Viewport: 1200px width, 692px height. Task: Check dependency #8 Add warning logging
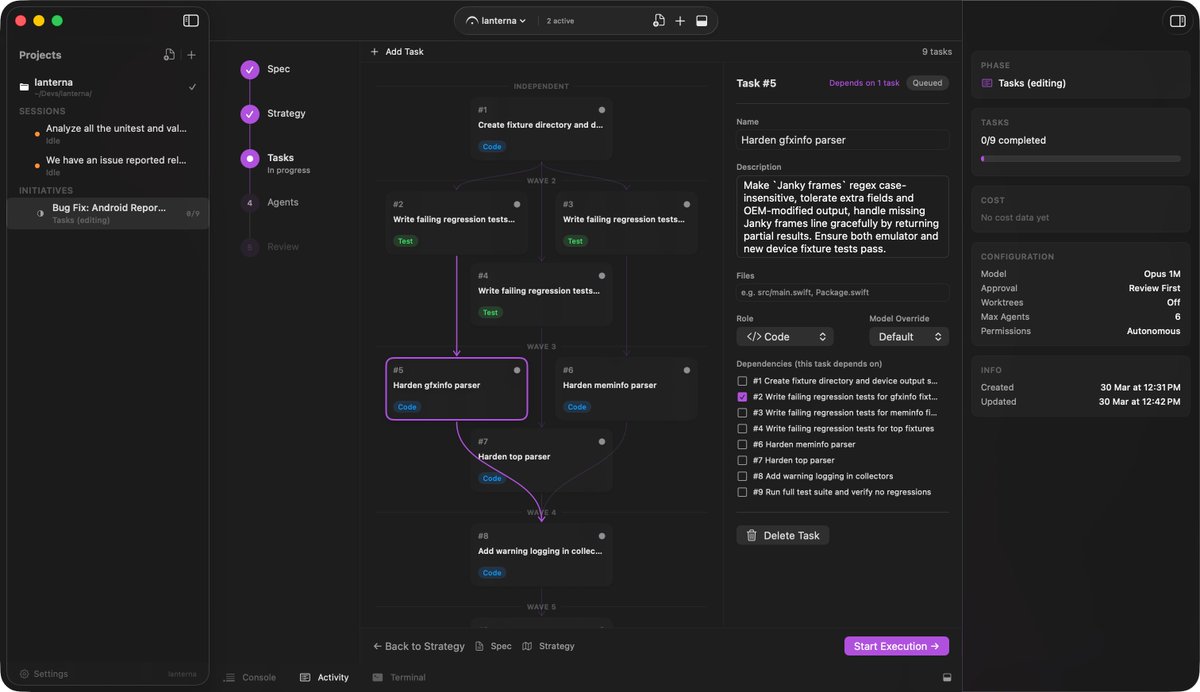click(742, 476)
